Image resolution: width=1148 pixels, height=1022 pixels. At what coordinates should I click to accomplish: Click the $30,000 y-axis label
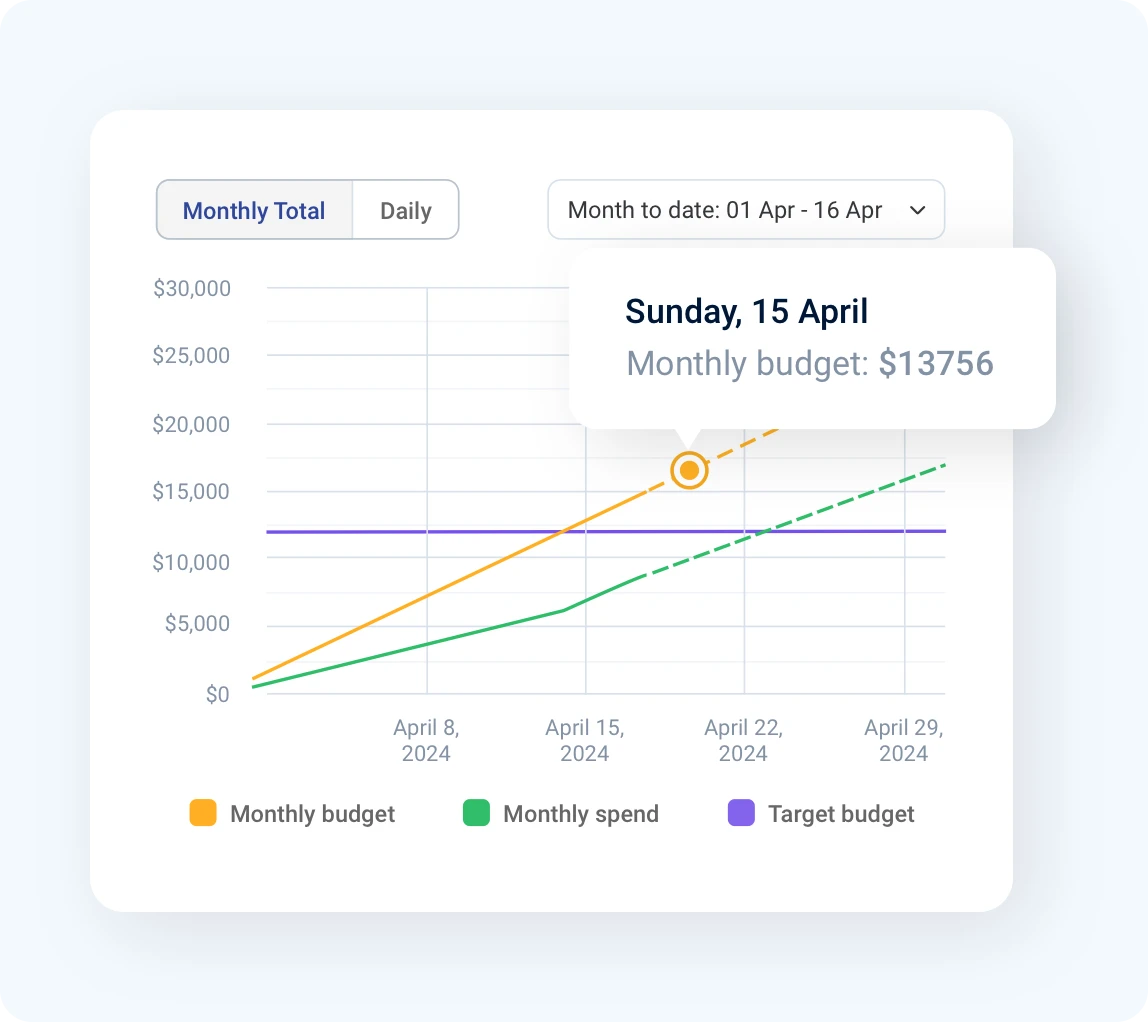coord(192,289)
